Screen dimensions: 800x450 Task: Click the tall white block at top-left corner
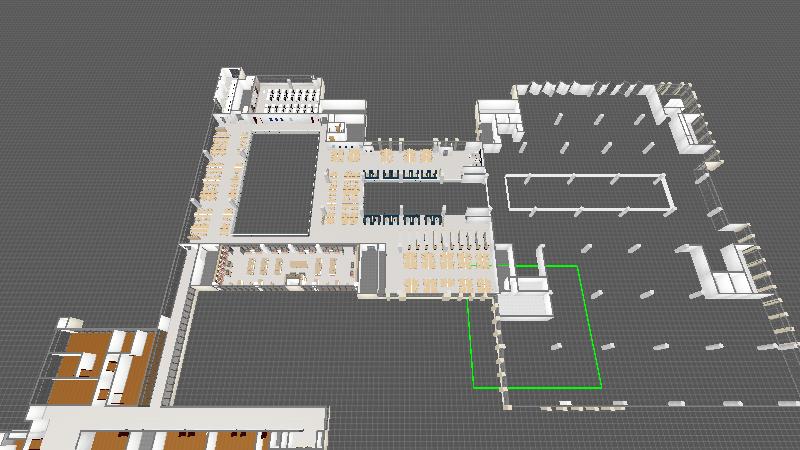229,88
